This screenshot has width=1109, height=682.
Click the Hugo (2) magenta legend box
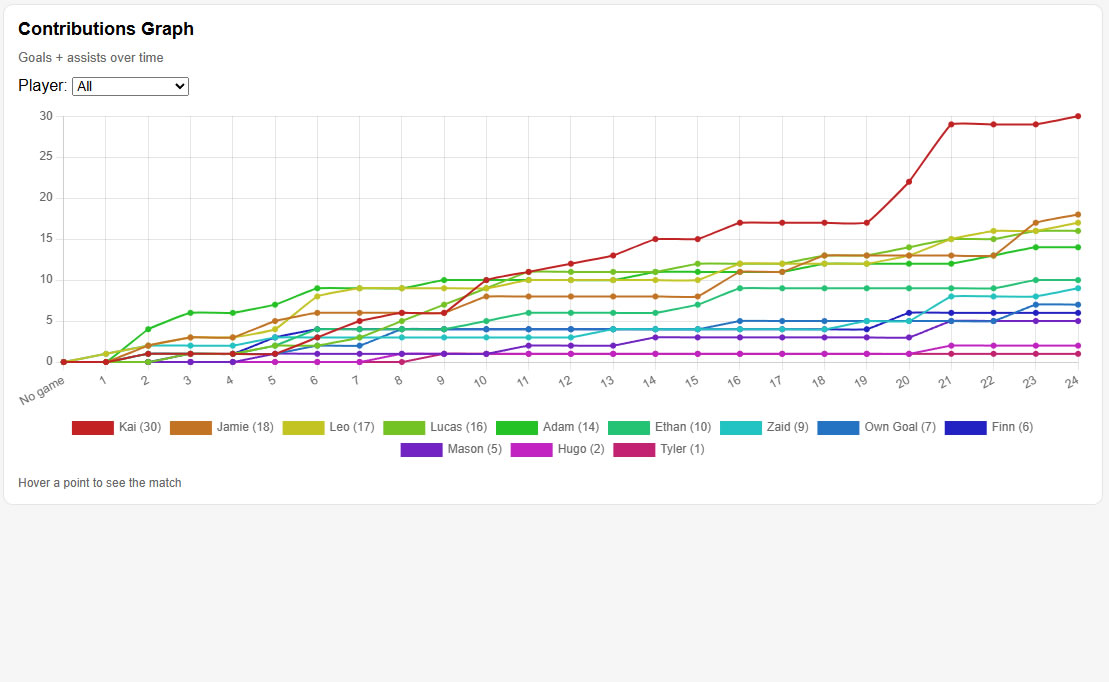pyautogui.click(x=533, y=449)
